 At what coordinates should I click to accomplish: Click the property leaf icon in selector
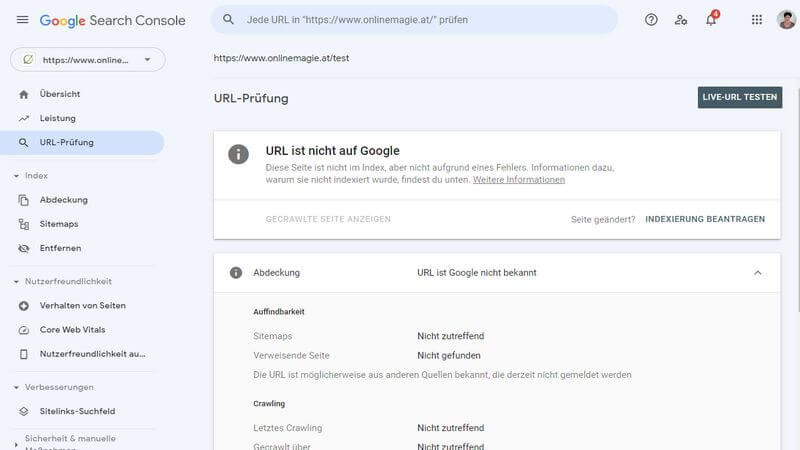point(28,60)
